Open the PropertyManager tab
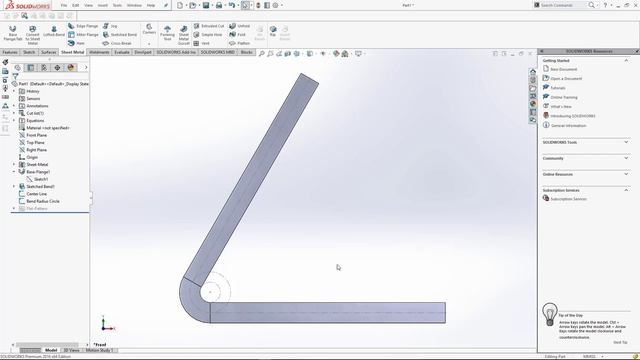Screen dimensions: 640x360 [x=31, y=67]
